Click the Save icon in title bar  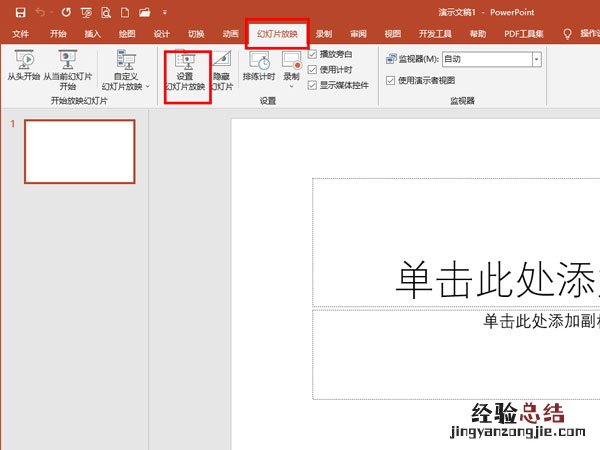click(19, 13)
